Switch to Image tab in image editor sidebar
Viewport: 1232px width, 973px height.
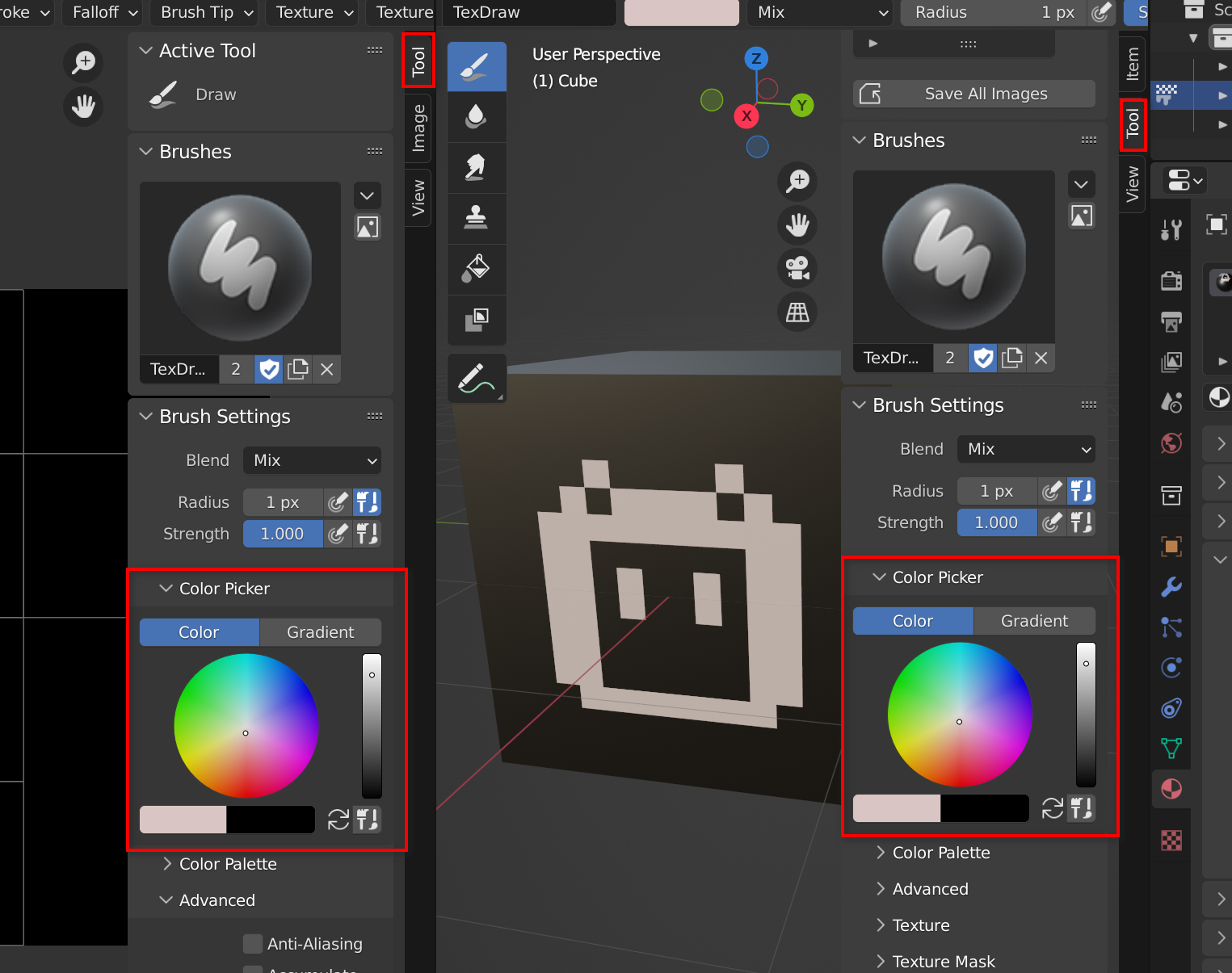pos(418,128)
